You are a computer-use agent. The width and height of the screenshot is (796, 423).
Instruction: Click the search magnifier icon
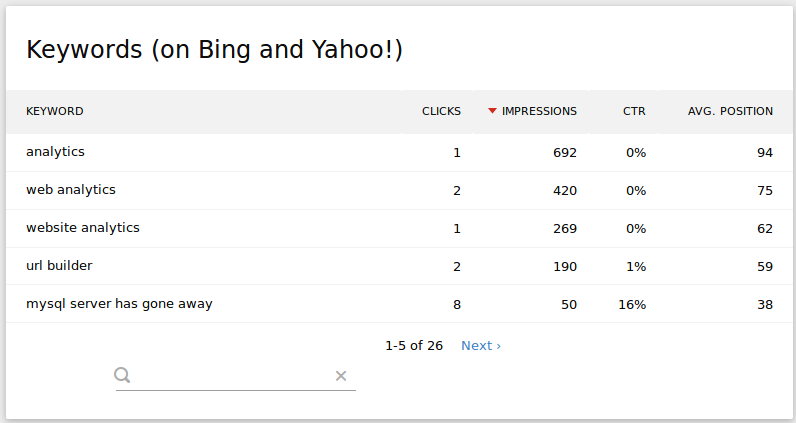pos(122,375)
